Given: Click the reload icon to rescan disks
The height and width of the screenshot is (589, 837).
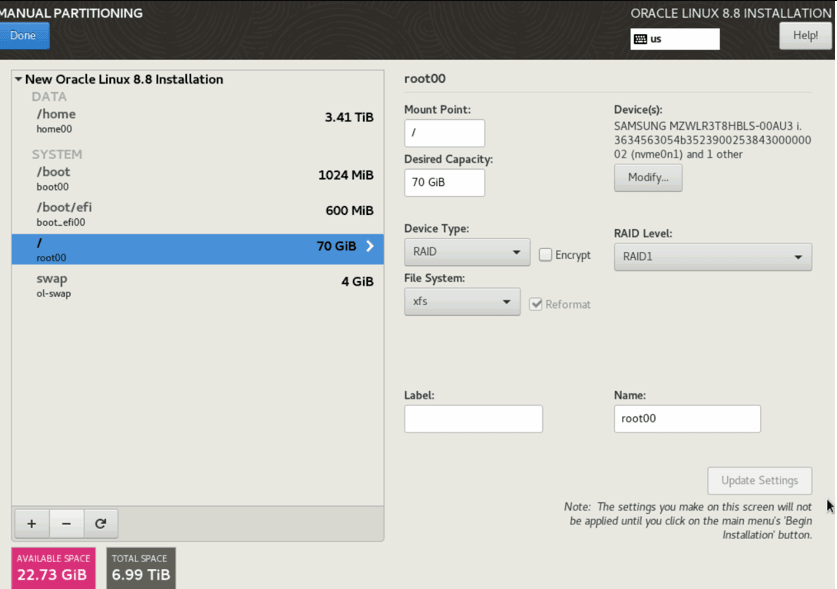Looking at the screenshot, I should (101, 523).
